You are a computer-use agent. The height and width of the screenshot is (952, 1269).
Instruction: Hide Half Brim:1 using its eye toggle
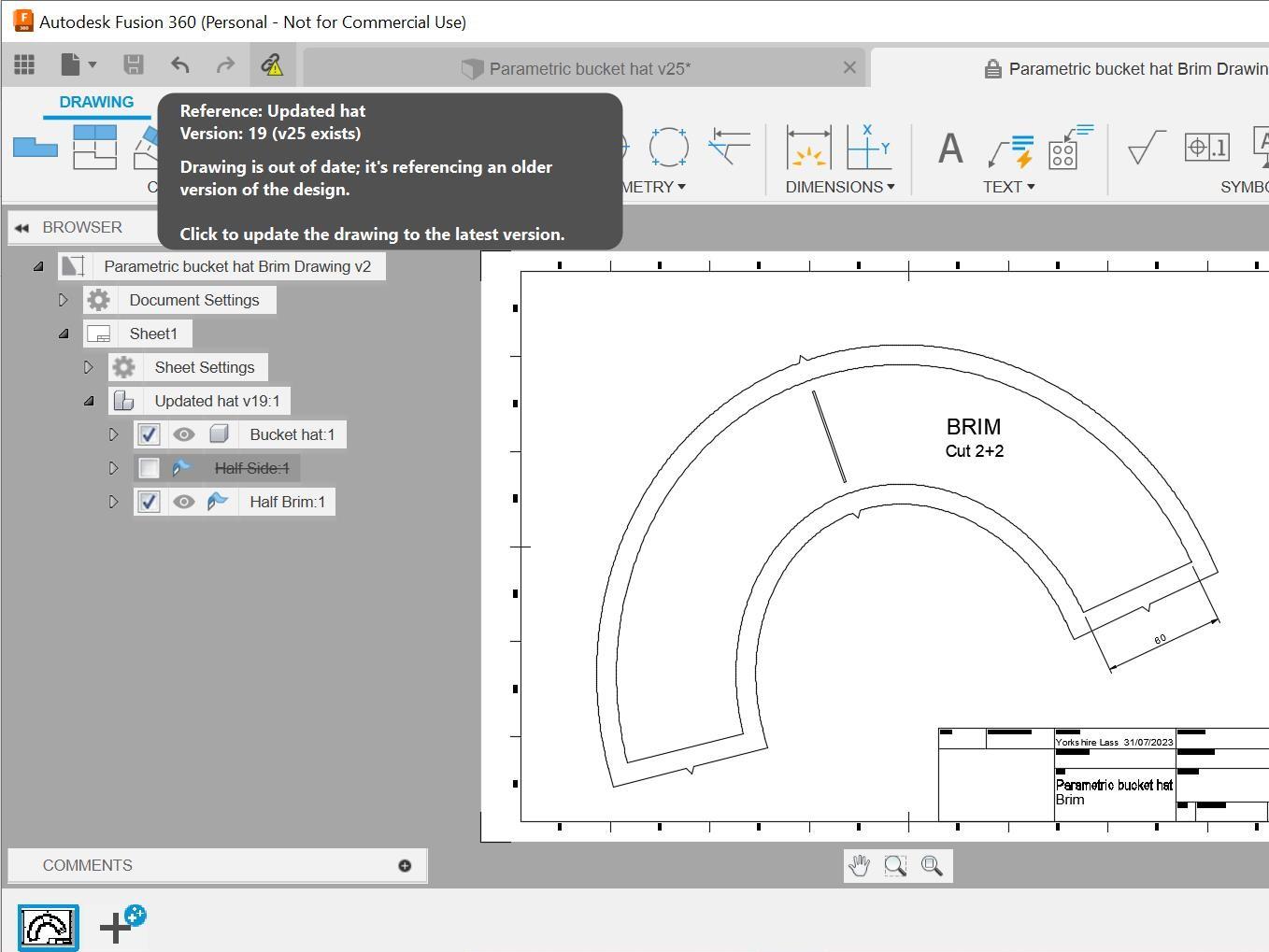pos(184,502)
